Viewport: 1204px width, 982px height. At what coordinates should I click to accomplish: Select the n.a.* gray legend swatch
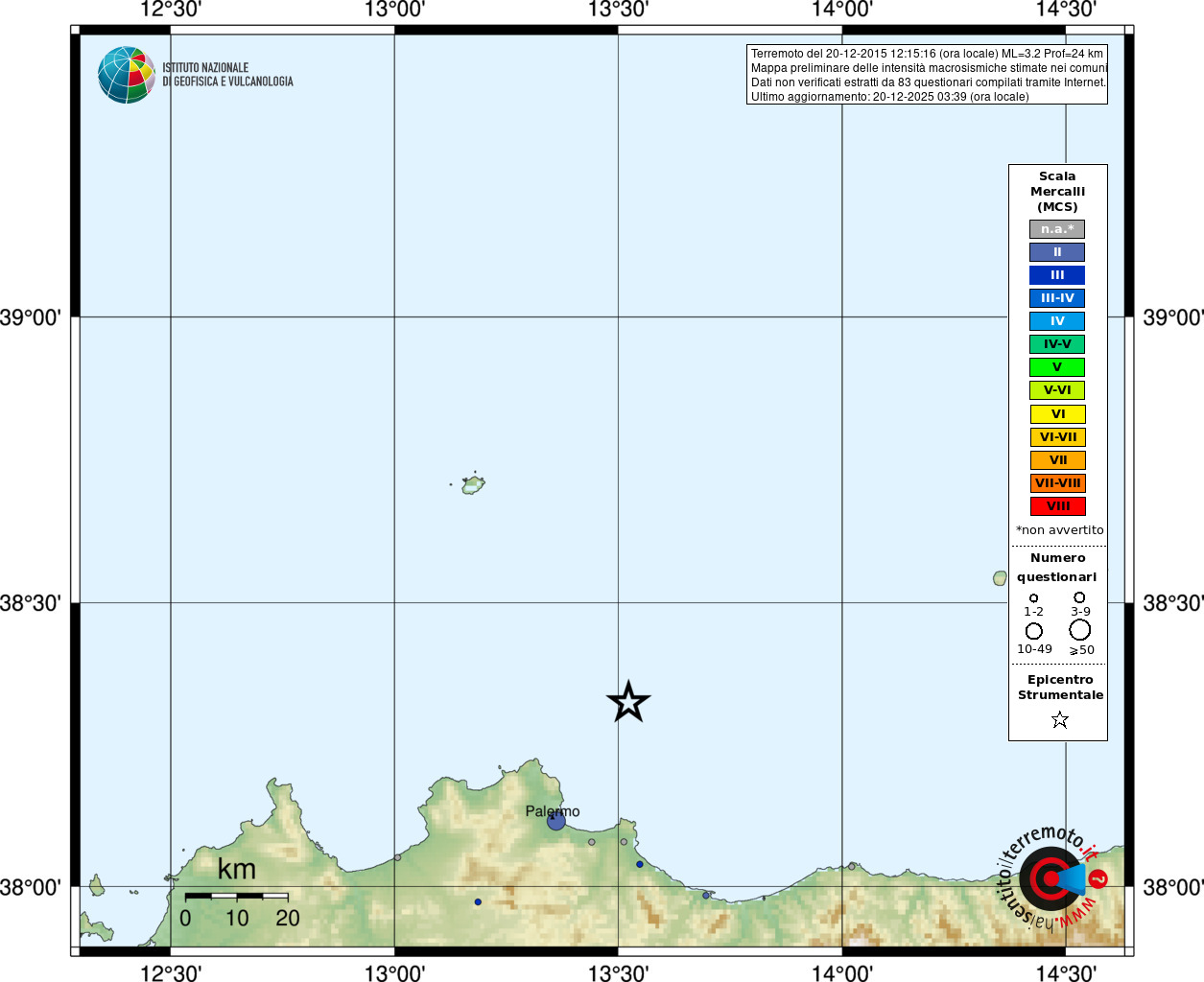pos(1057,229)
